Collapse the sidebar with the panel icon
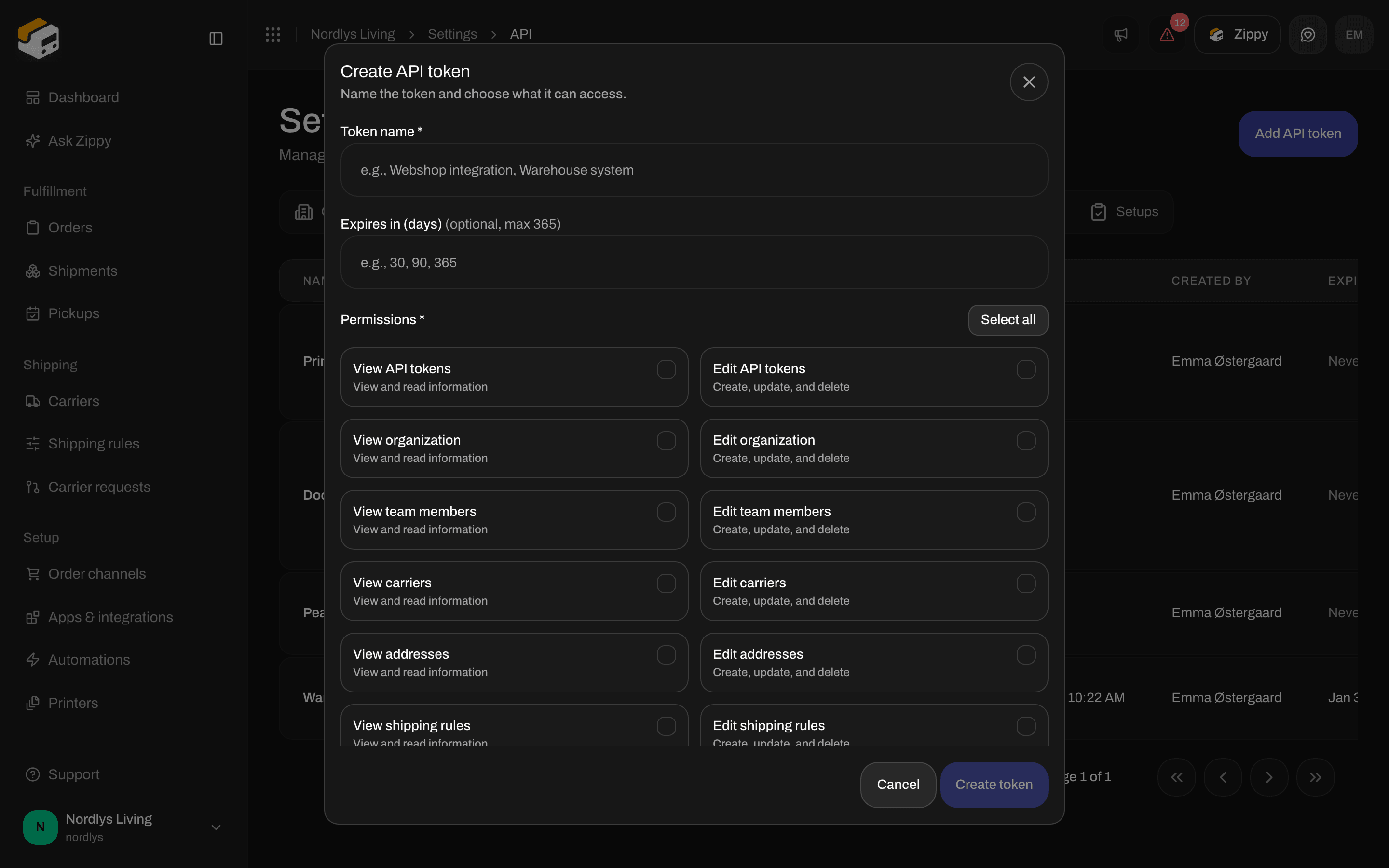This screenshot has height=868, width=1389. (x=216, y=39)
